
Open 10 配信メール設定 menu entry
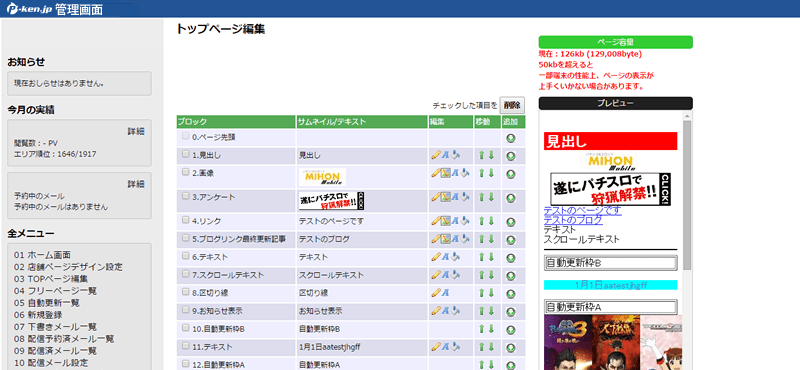(x=51, y=363)
